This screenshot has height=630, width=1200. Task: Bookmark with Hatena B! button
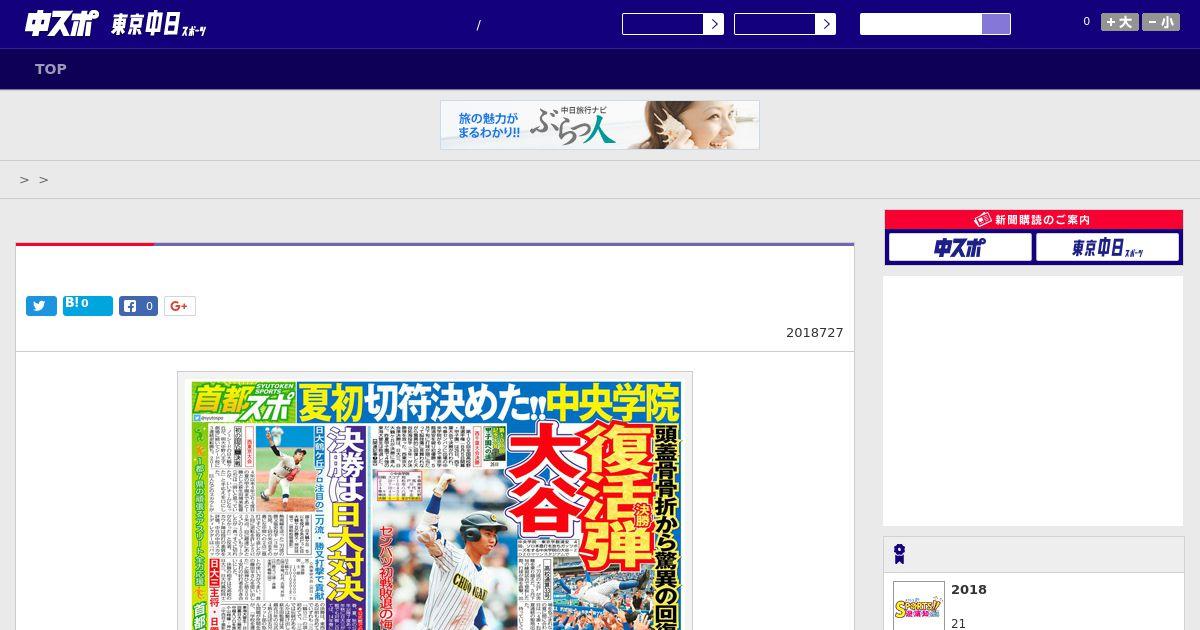pos(88,306)
